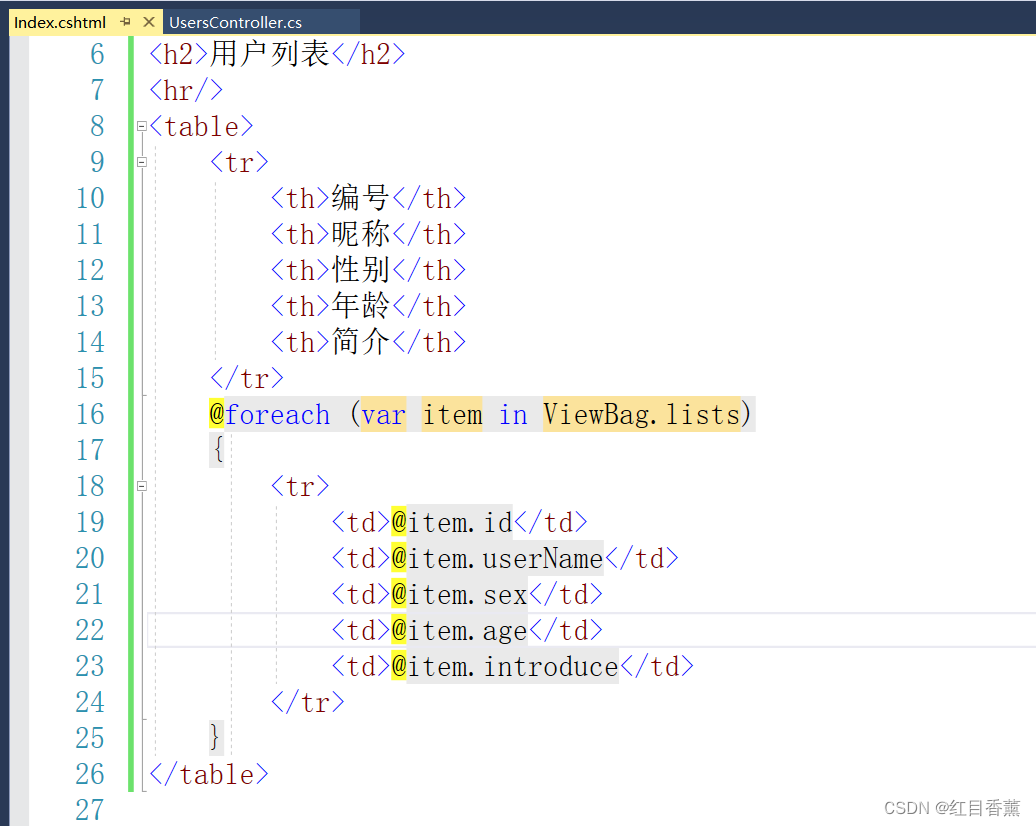The width and height of the screenshot is (1036, 826).
Task: Collapse the tr block on line 9
Action: pyautogui.click(x=142, y=163)
